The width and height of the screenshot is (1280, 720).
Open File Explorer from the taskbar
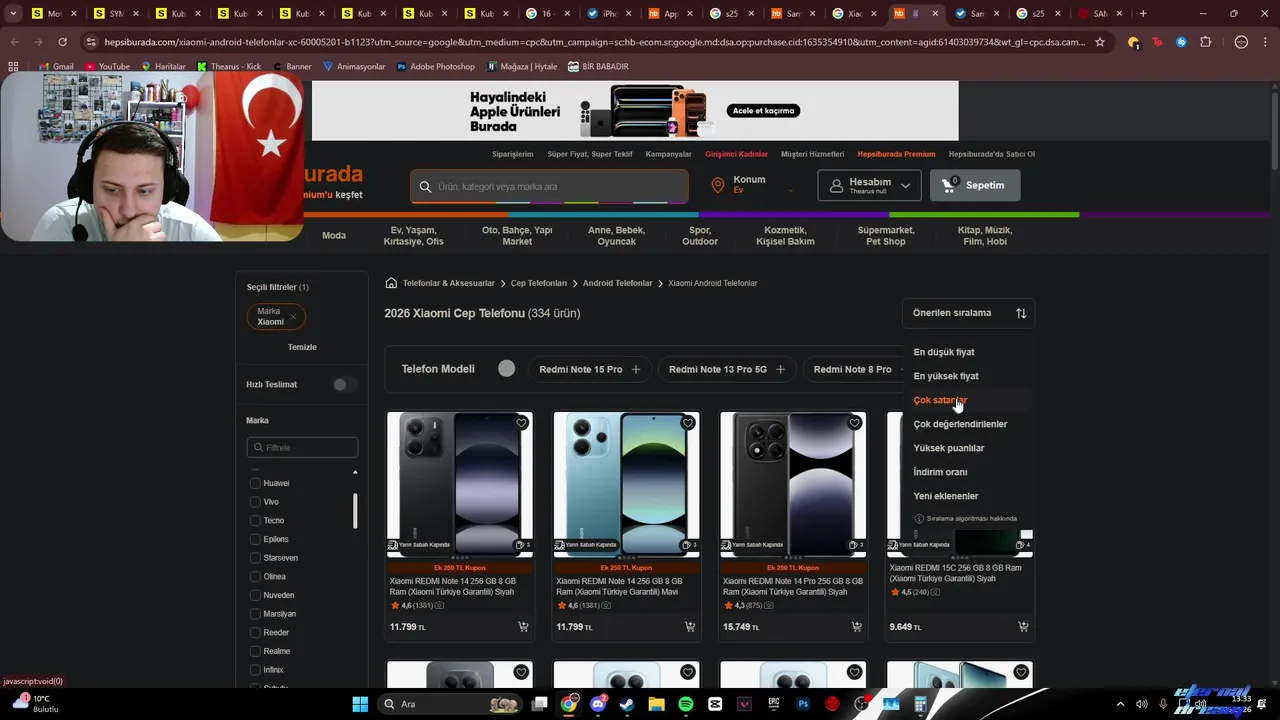click(x=656, y=704)
